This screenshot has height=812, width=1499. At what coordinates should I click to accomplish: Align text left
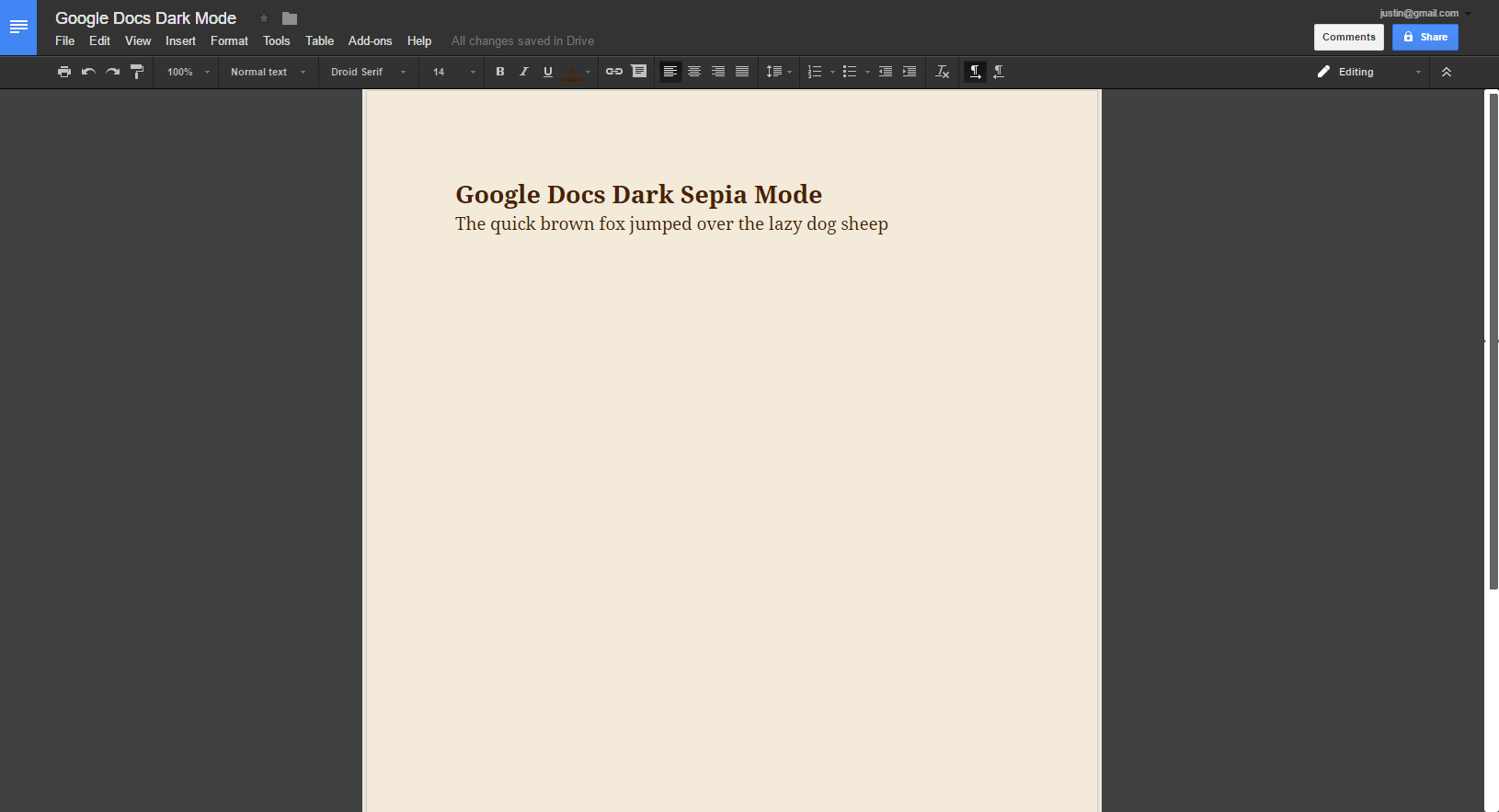click(670, 72)
